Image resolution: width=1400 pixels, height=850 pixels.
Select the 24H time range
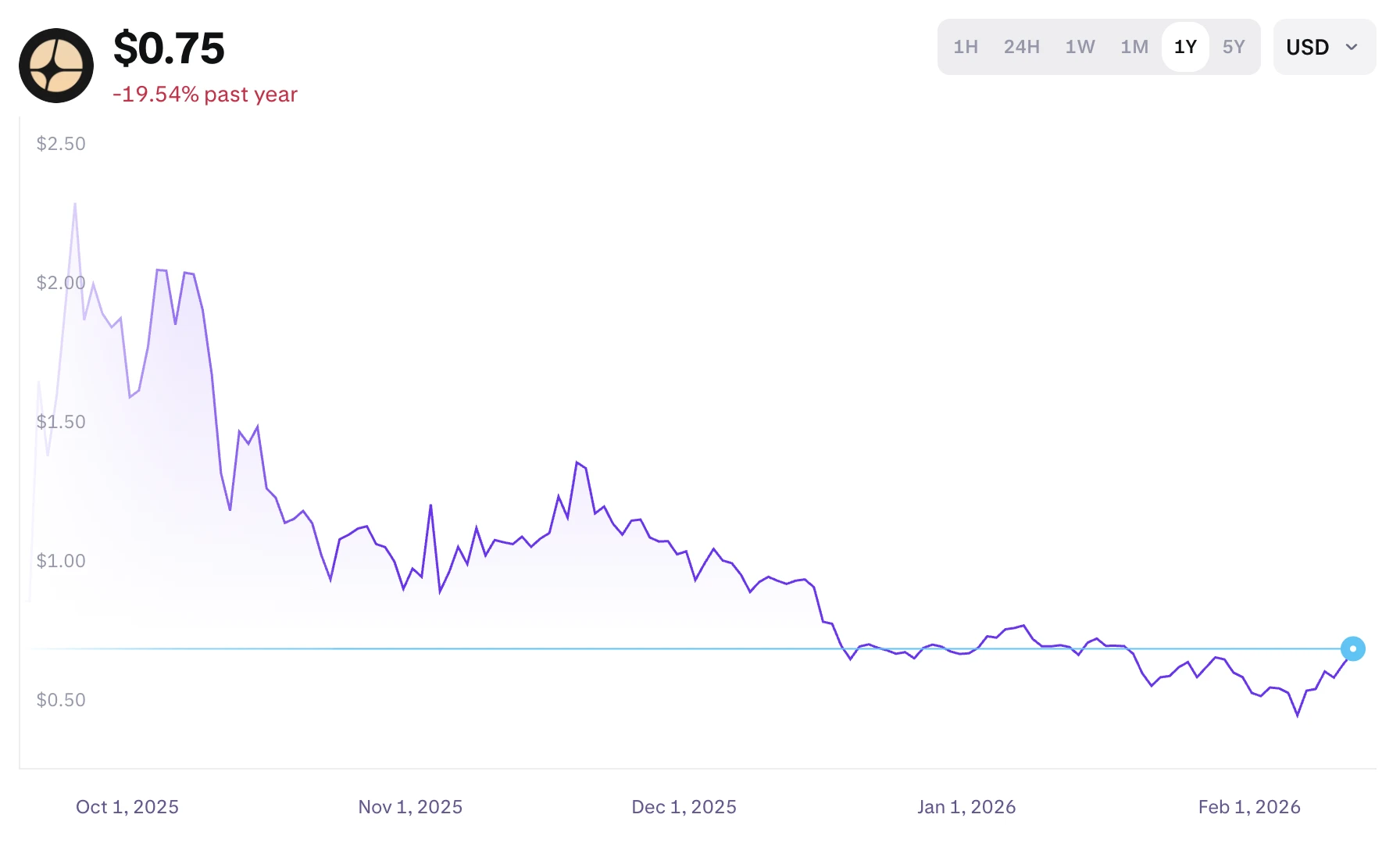(x=1021, y=47)
